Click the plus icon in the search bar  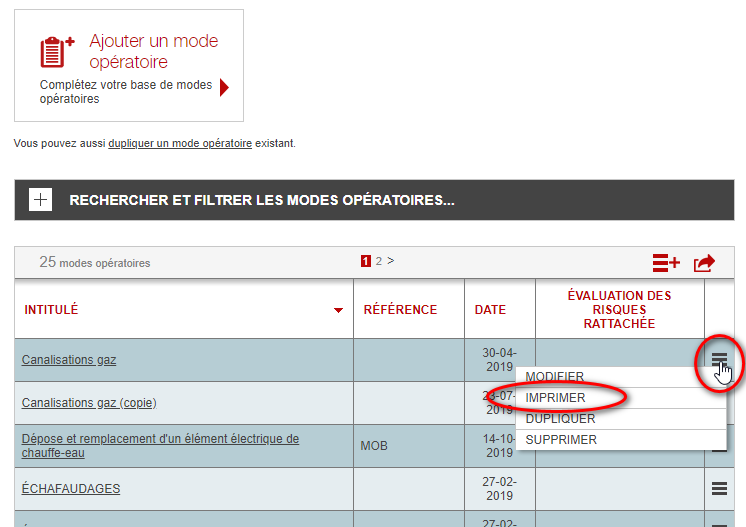[40, 200]
